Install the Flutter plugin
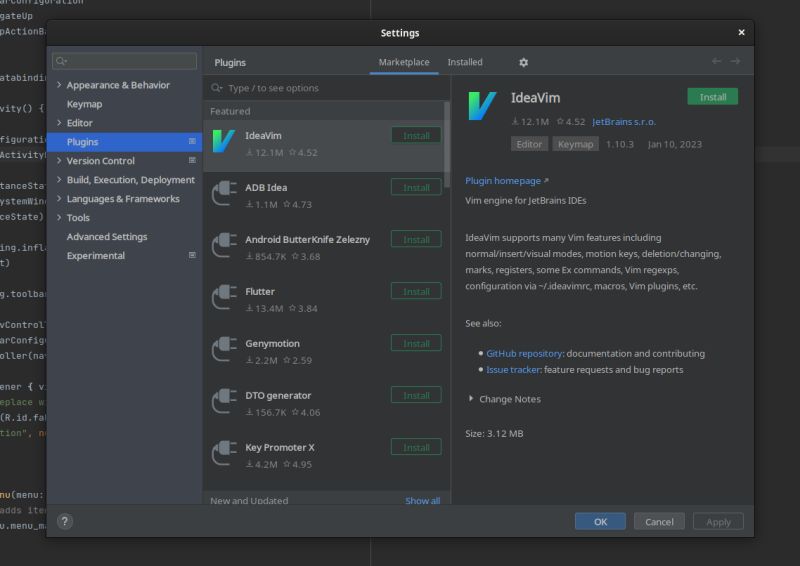Viewport: 800px width, 566px height. pyautogui.click(x=416, y=291)
